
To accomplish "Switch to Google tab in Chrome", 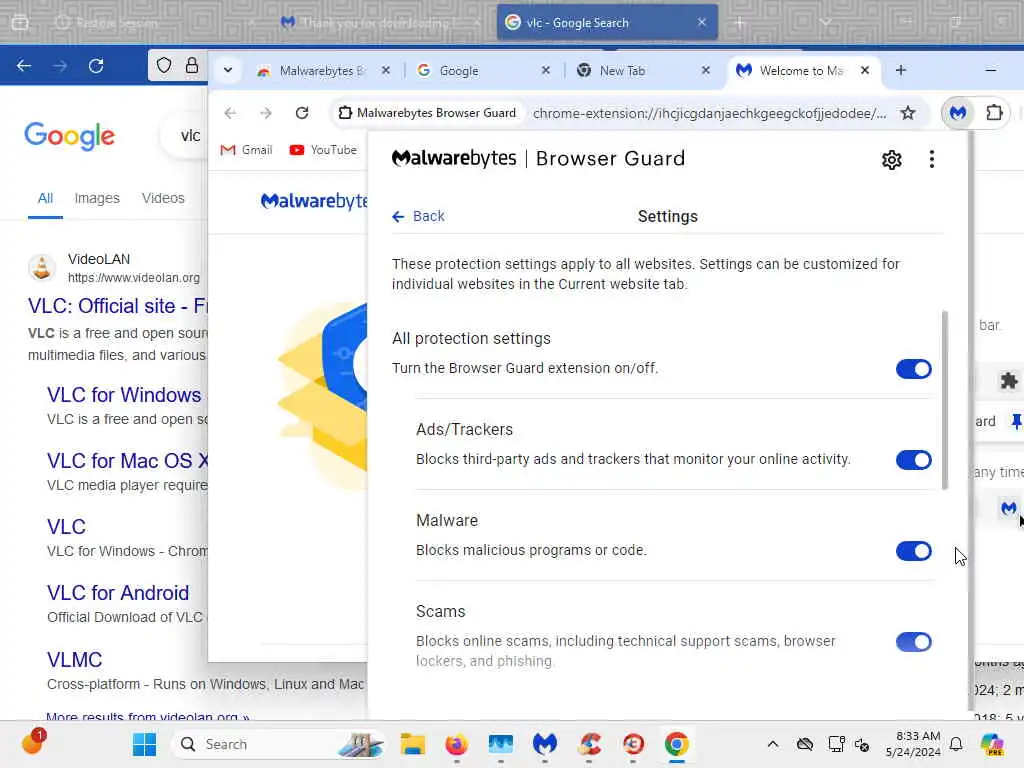I will [483, 71].
